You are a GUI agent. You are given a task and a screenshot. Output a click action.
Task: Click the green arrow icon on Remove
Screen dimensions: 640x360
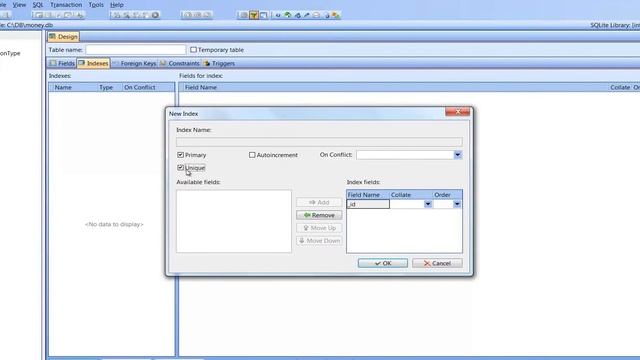click(307, 215)
